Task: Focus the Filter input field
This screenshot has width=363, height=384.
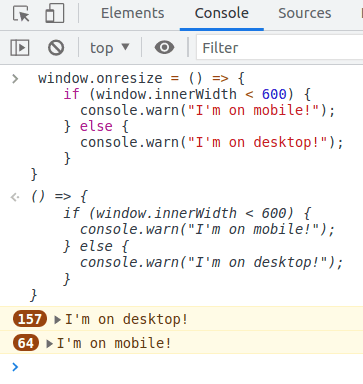Action: (279, 48)
